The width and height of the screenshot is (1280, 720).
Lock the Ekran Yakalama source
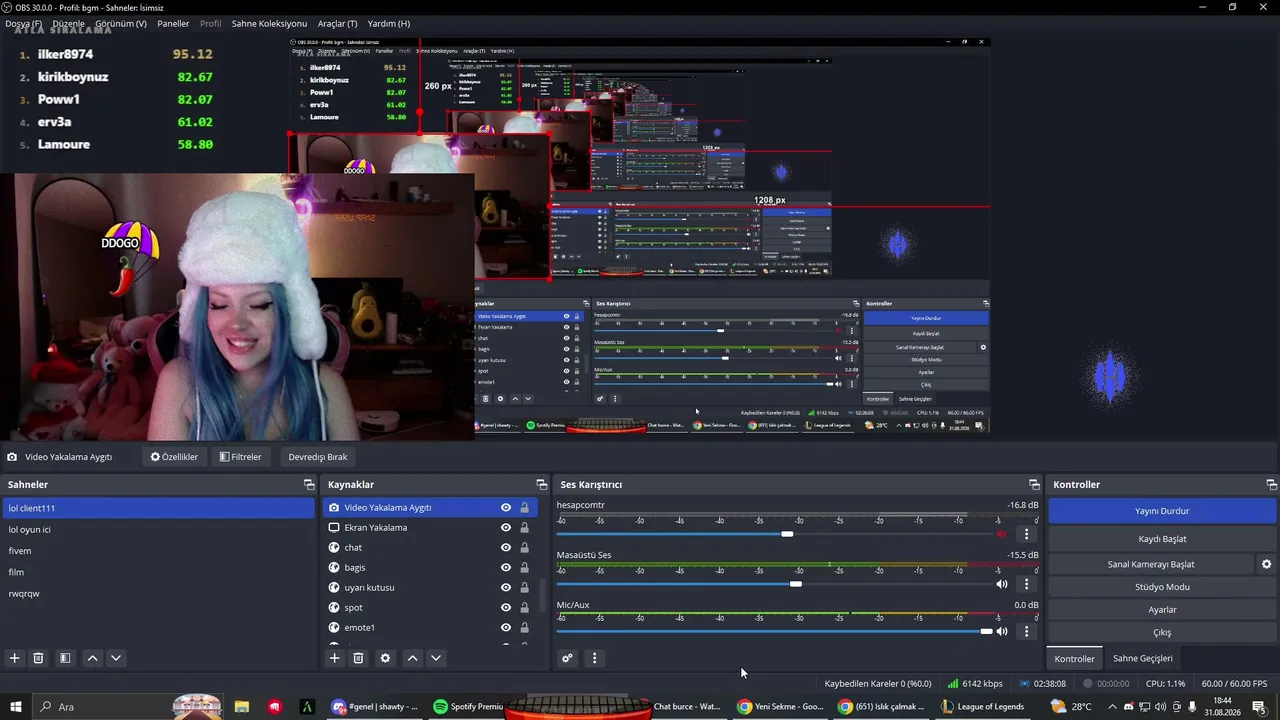coord(524,528)
